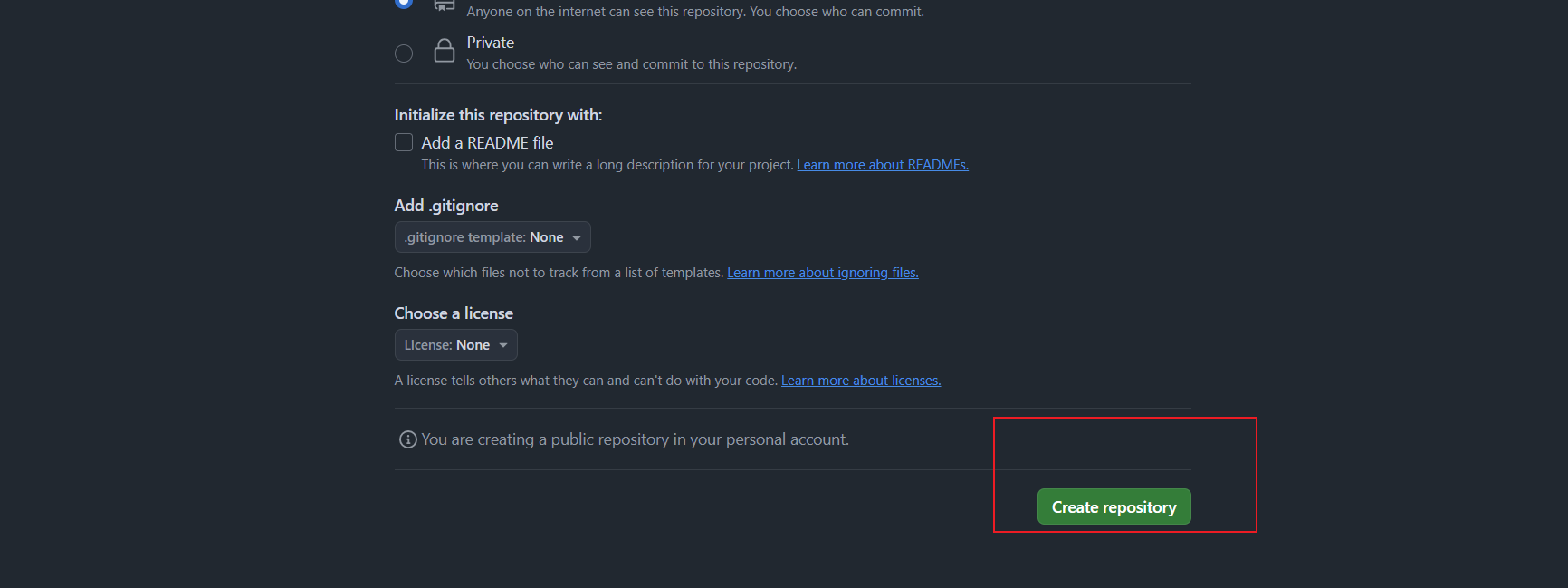Select the partially visible Public radio button
1568x588 pixels.
(x=404, y=3)
